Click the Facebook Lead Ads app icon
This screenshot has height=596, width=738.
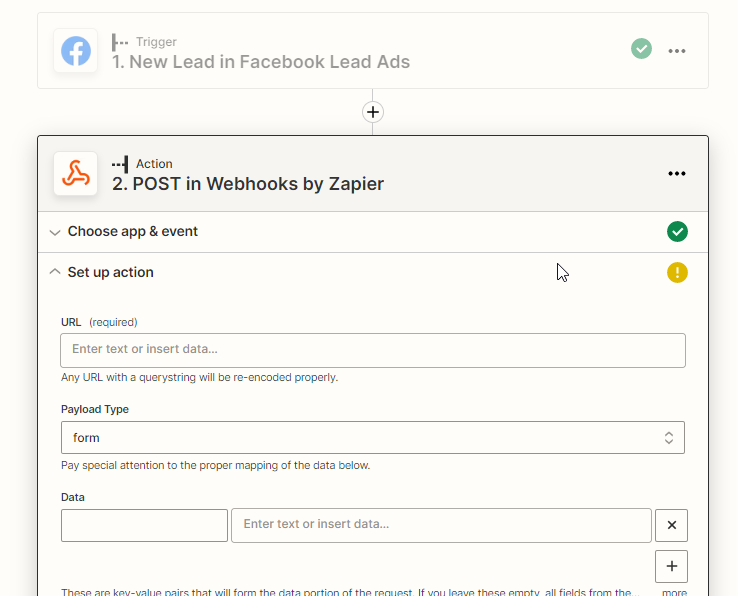tap(76, 51)
